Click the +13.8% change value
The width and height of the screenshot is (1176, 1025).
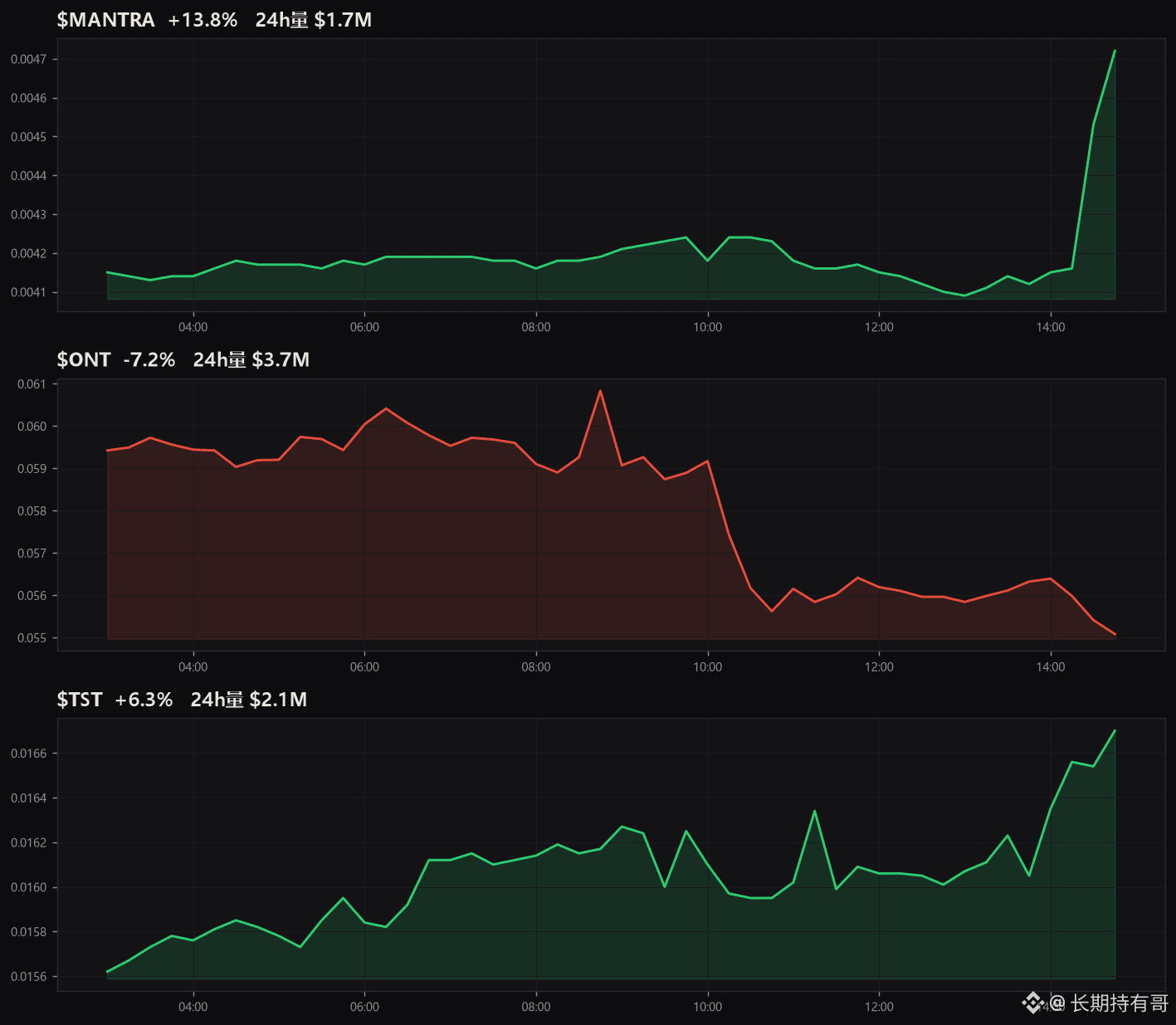click(x=203, y=20)
